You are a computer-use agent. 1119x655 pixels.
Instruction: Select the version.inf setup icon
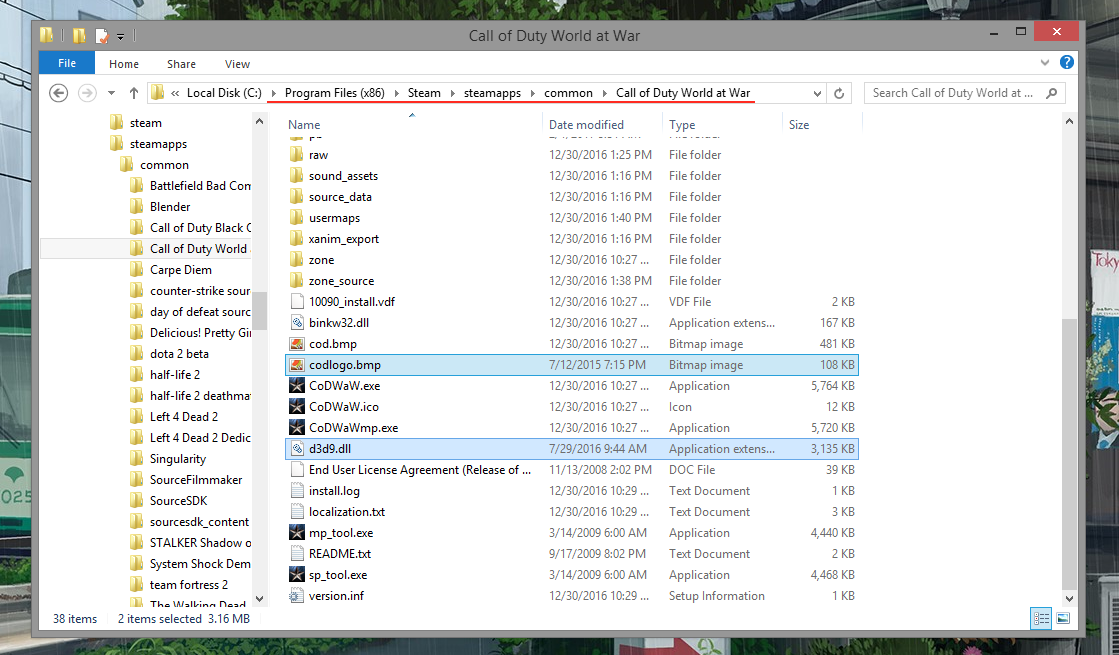coord(297,596)
